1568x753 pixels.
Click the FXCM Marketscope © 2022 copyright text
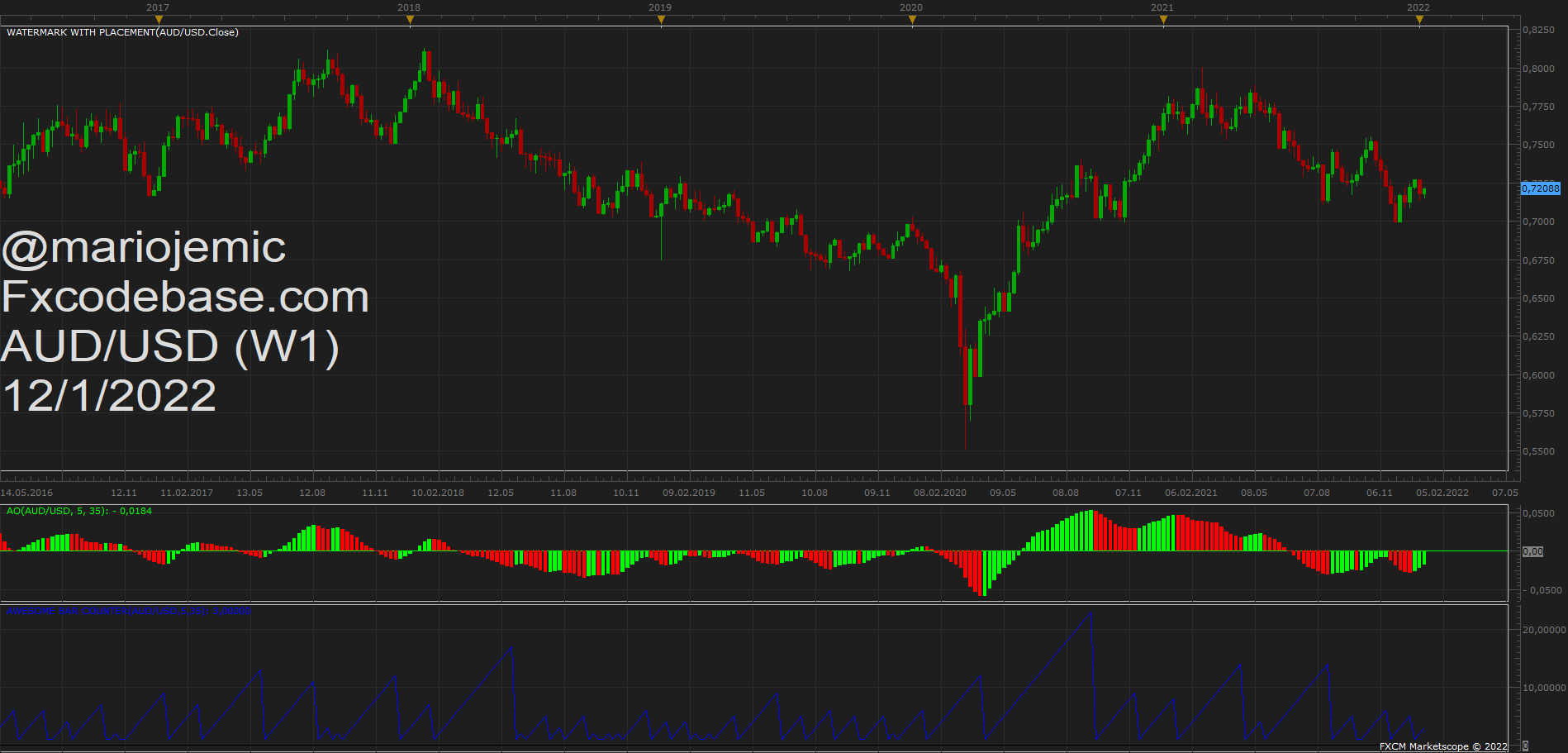pyautogui.click(x=1443, y=746)
